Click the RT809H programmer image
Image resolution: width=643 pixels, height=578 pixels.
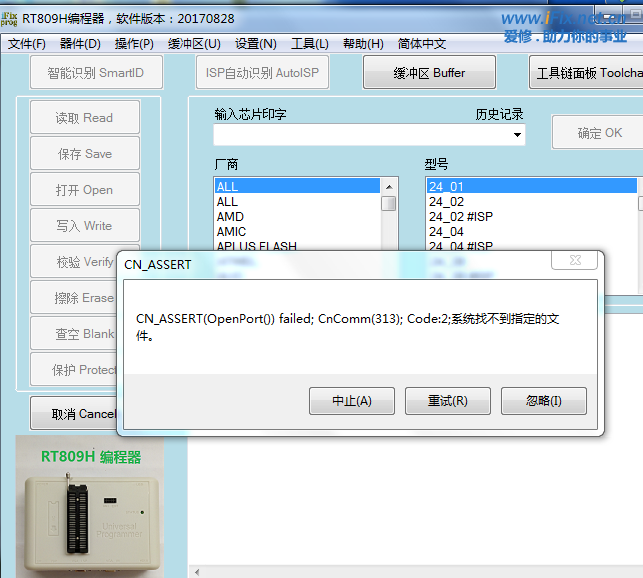[x=90, y=507]
